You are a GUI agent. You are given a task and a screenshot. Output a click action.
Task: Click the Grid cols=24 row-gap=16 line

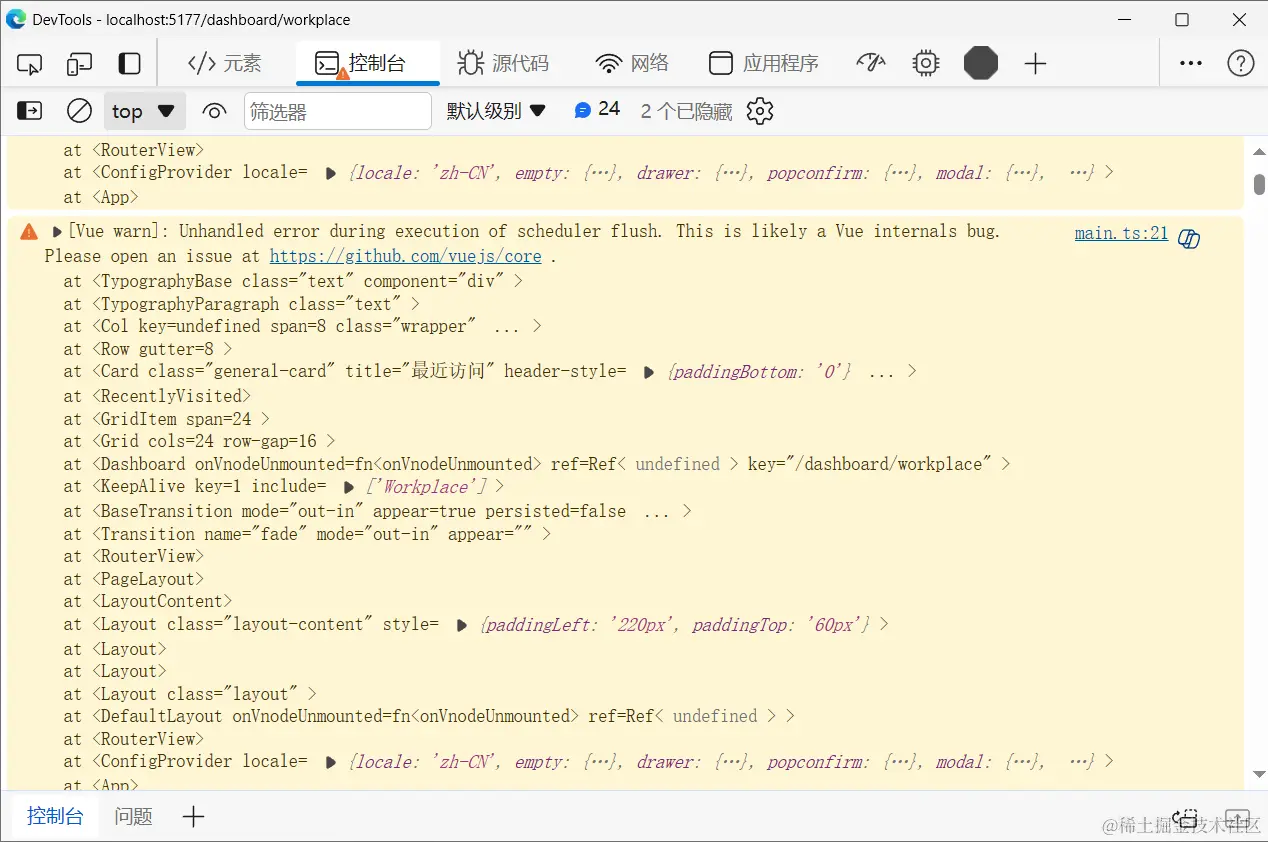coord(200,441)
